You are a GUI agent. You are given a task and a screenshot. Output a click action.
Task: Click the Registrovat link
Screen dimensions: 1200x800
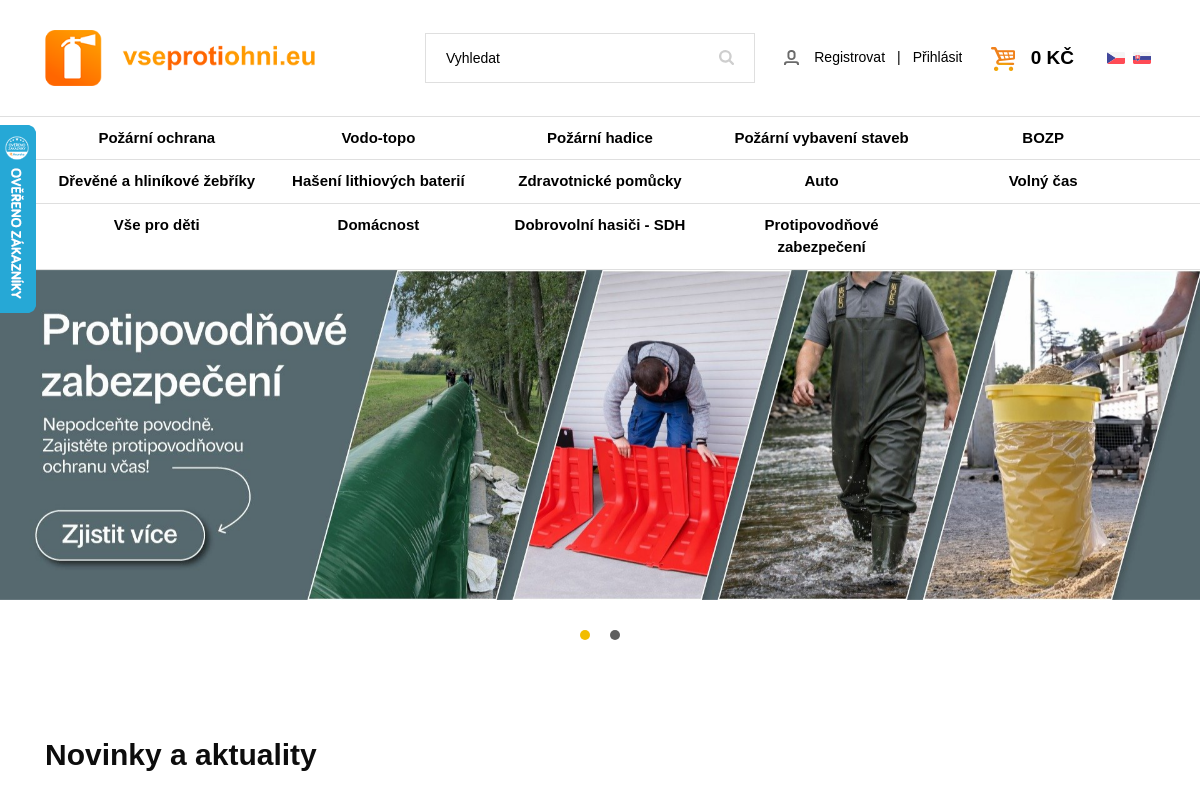pyautogui.click(x=849, y=57)
